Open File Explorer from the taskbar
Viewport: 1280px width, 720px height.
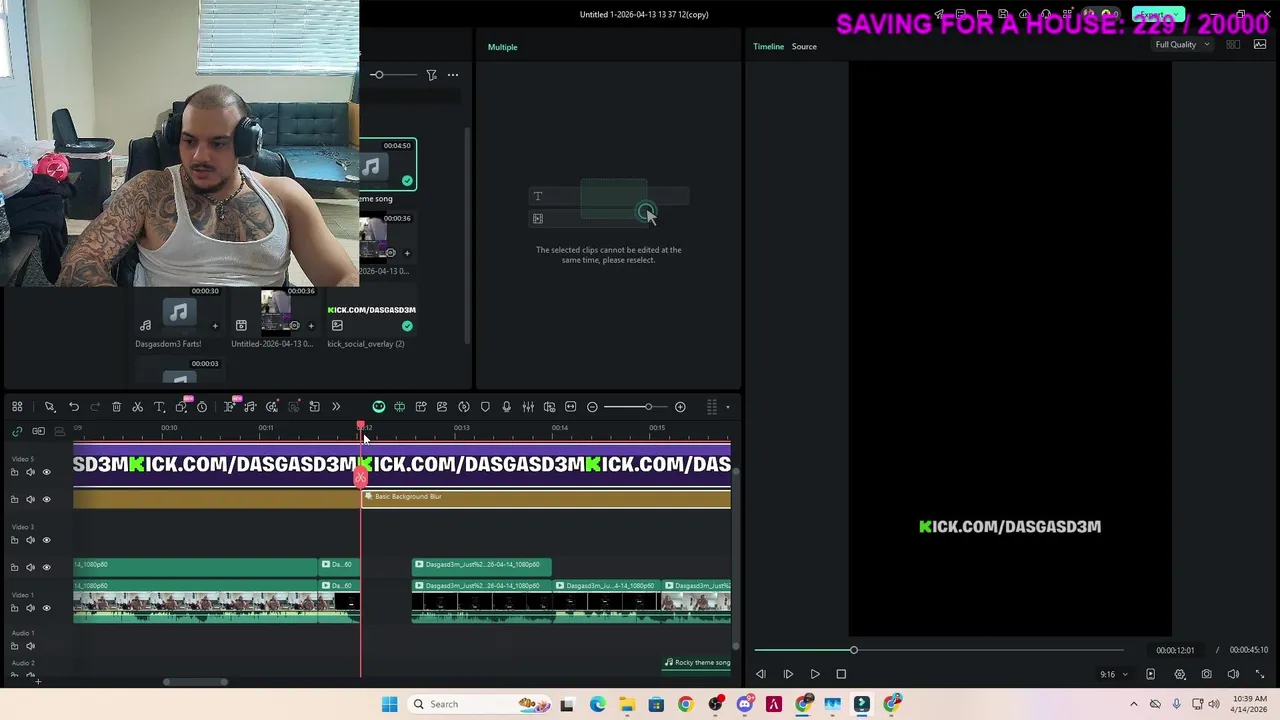[x=626, y=704]
